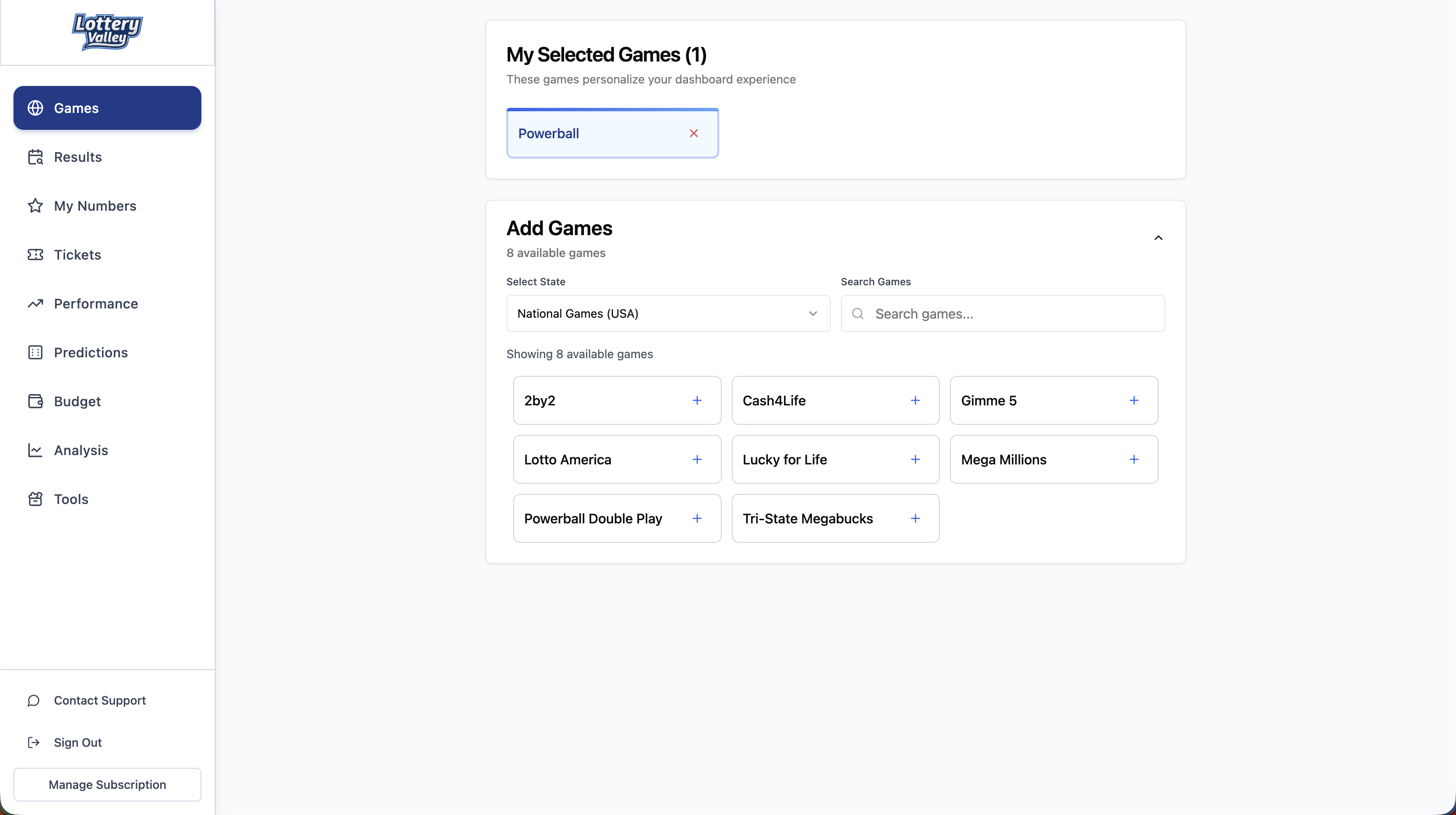The width and height of the screenshot is (1456, 815).
Task: Select the Games globe icon in sidebar
Action: click(x=36, y=108)
